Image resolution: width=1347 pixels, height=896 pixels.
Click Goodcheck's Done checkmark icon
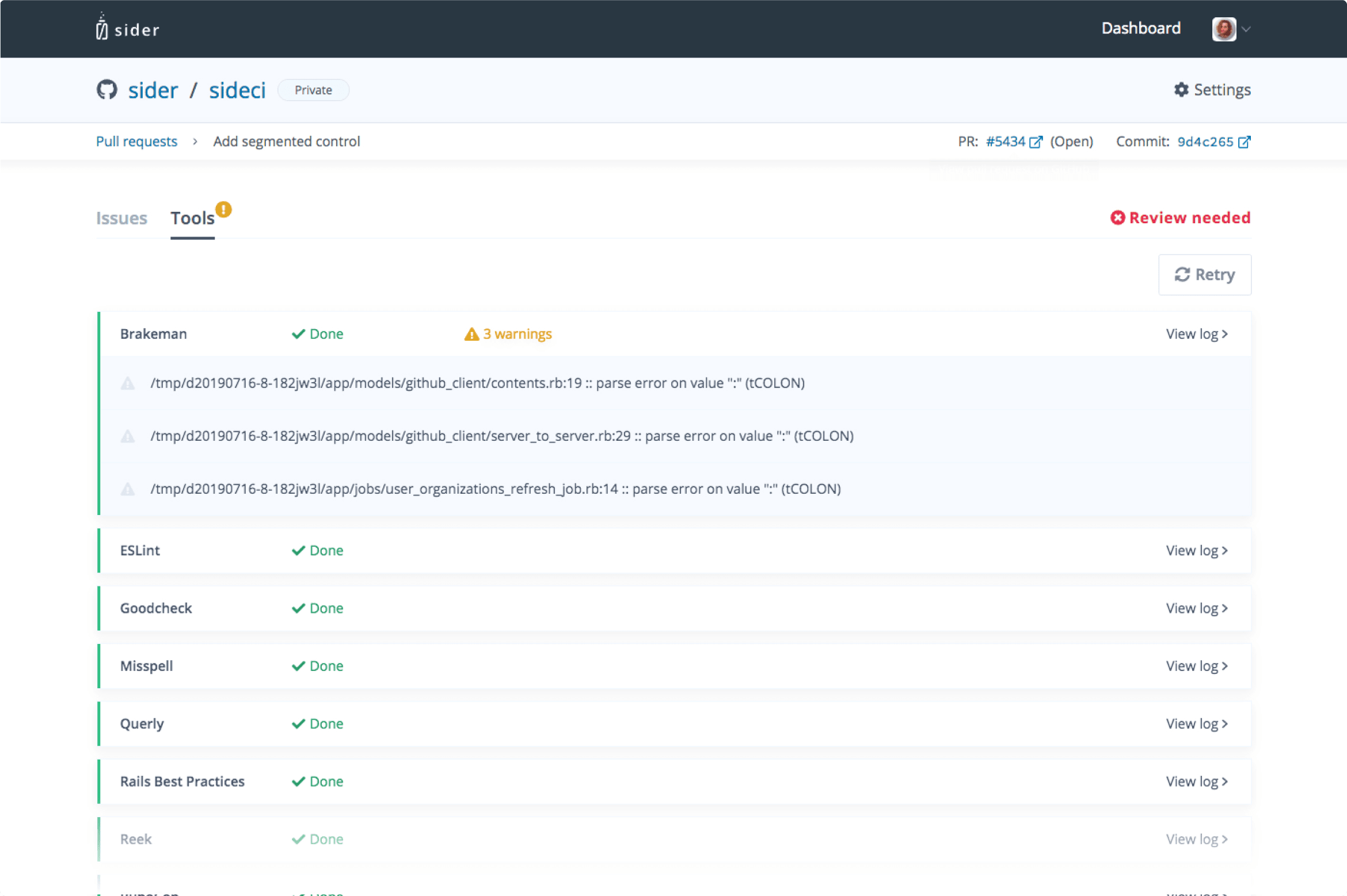point(298,608)
